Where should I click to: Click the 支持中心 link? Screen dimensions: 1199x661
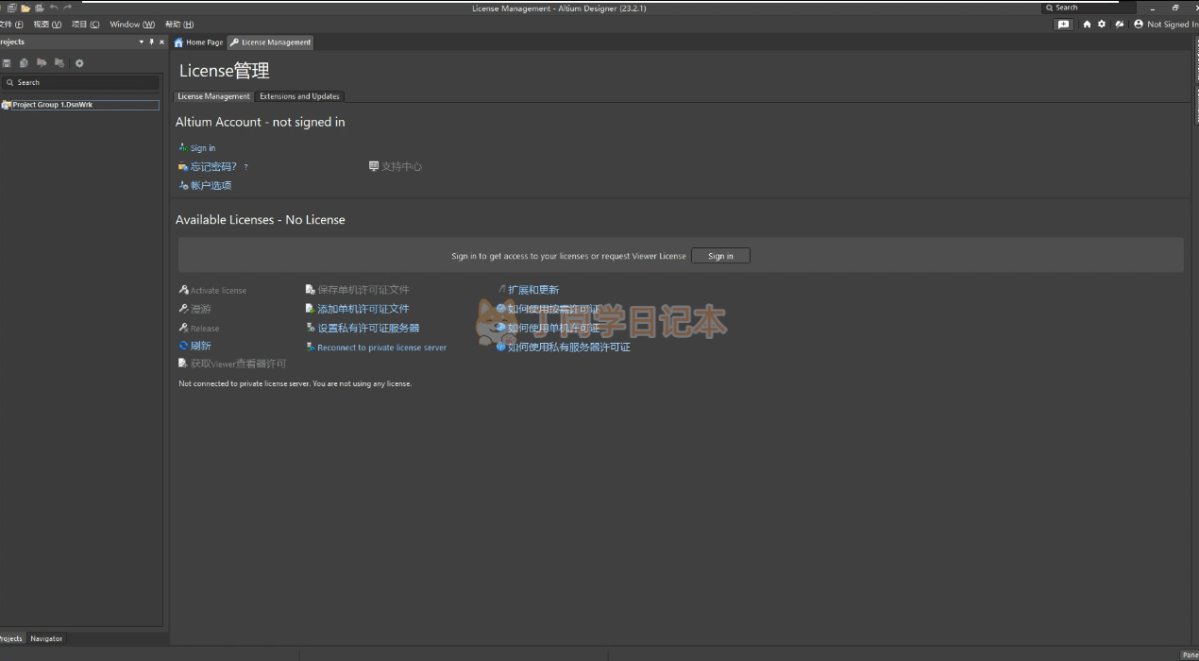401,167
